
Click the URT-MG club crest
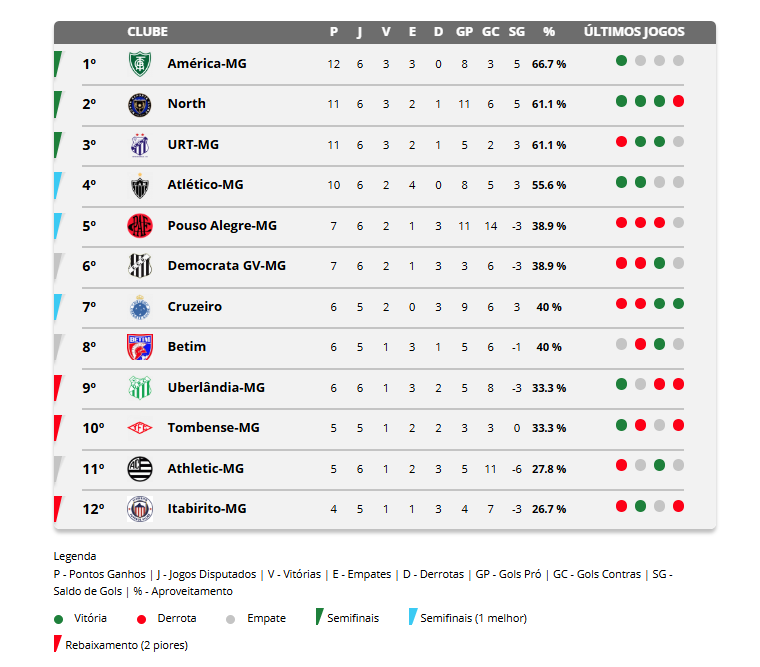pos(139,145)
